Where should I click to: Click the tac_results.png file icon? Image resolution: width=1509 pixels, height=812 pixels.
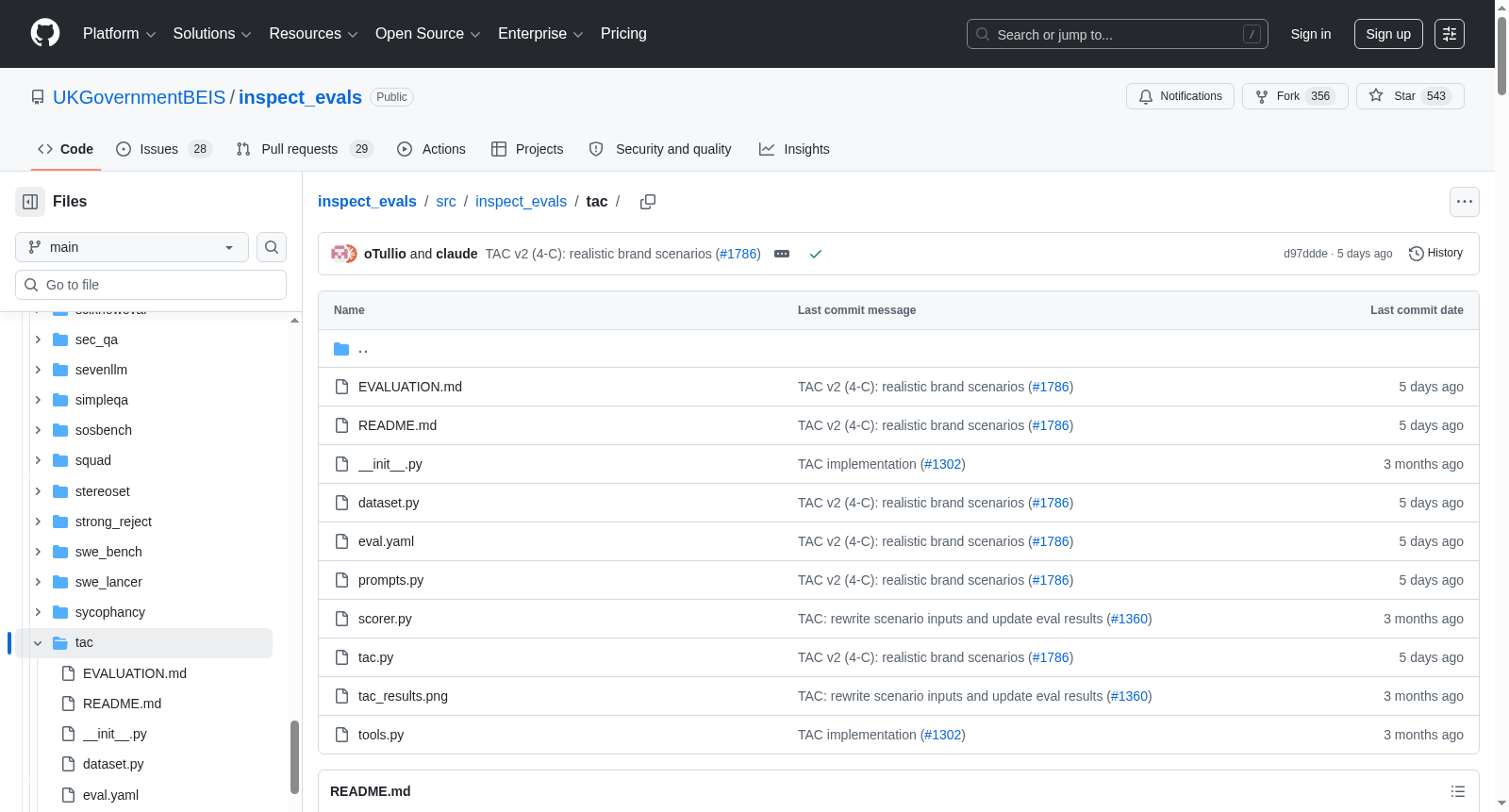[x=342, y=696]
